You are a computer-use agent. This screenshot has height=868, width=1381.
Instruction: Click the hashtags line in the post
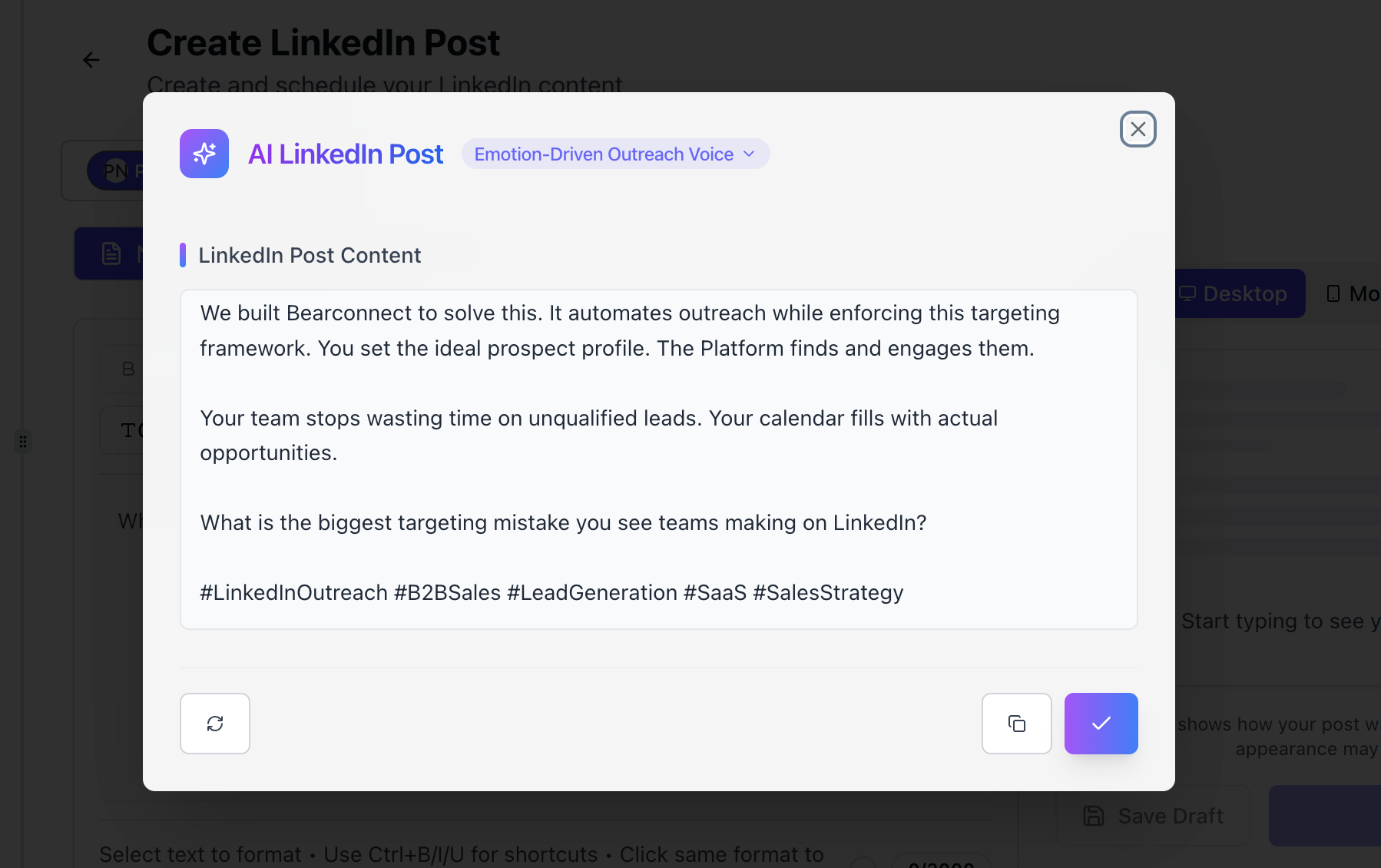(x=551, y=593)
